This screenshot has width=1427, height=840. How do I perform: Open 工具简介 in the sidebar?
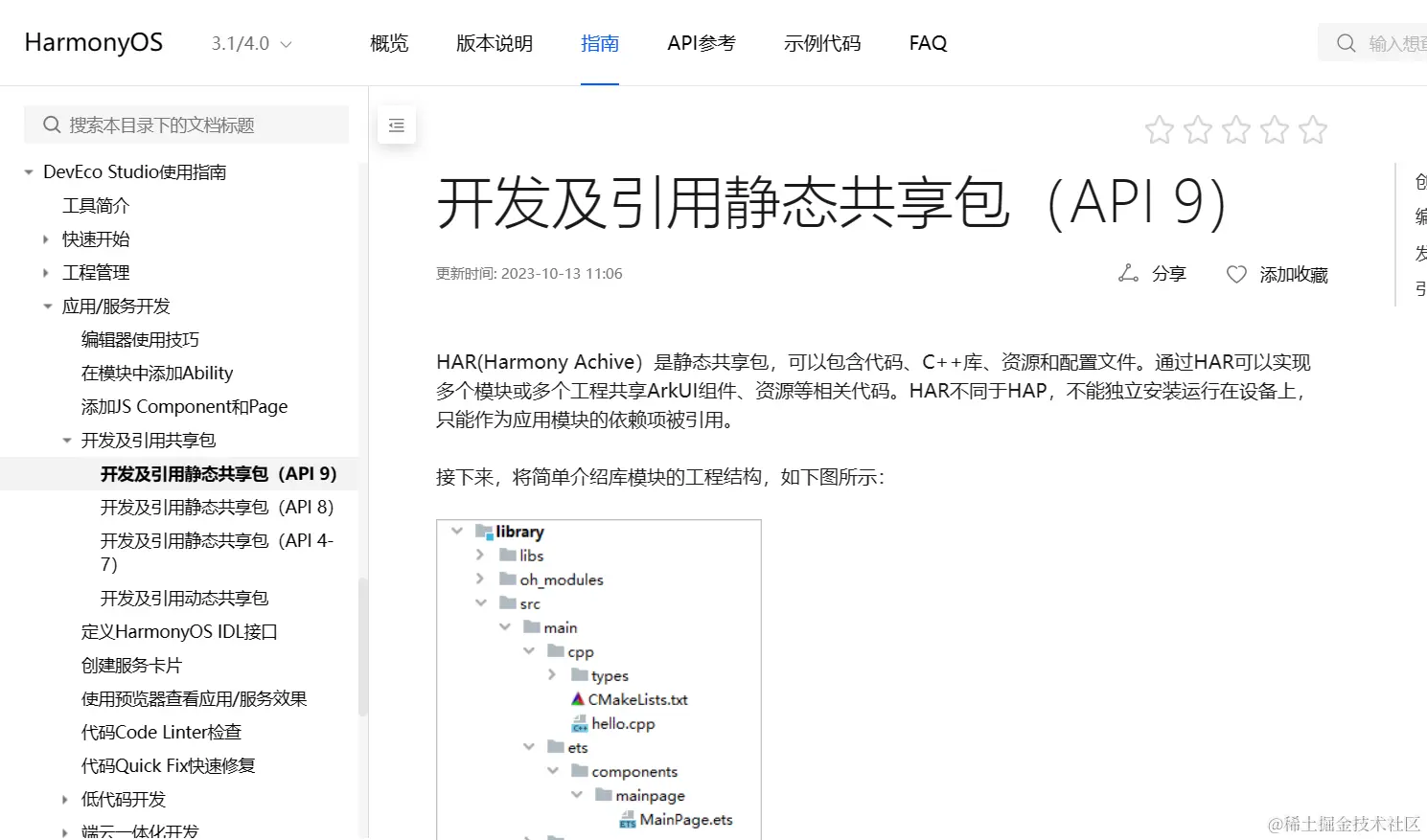(96, 206)
